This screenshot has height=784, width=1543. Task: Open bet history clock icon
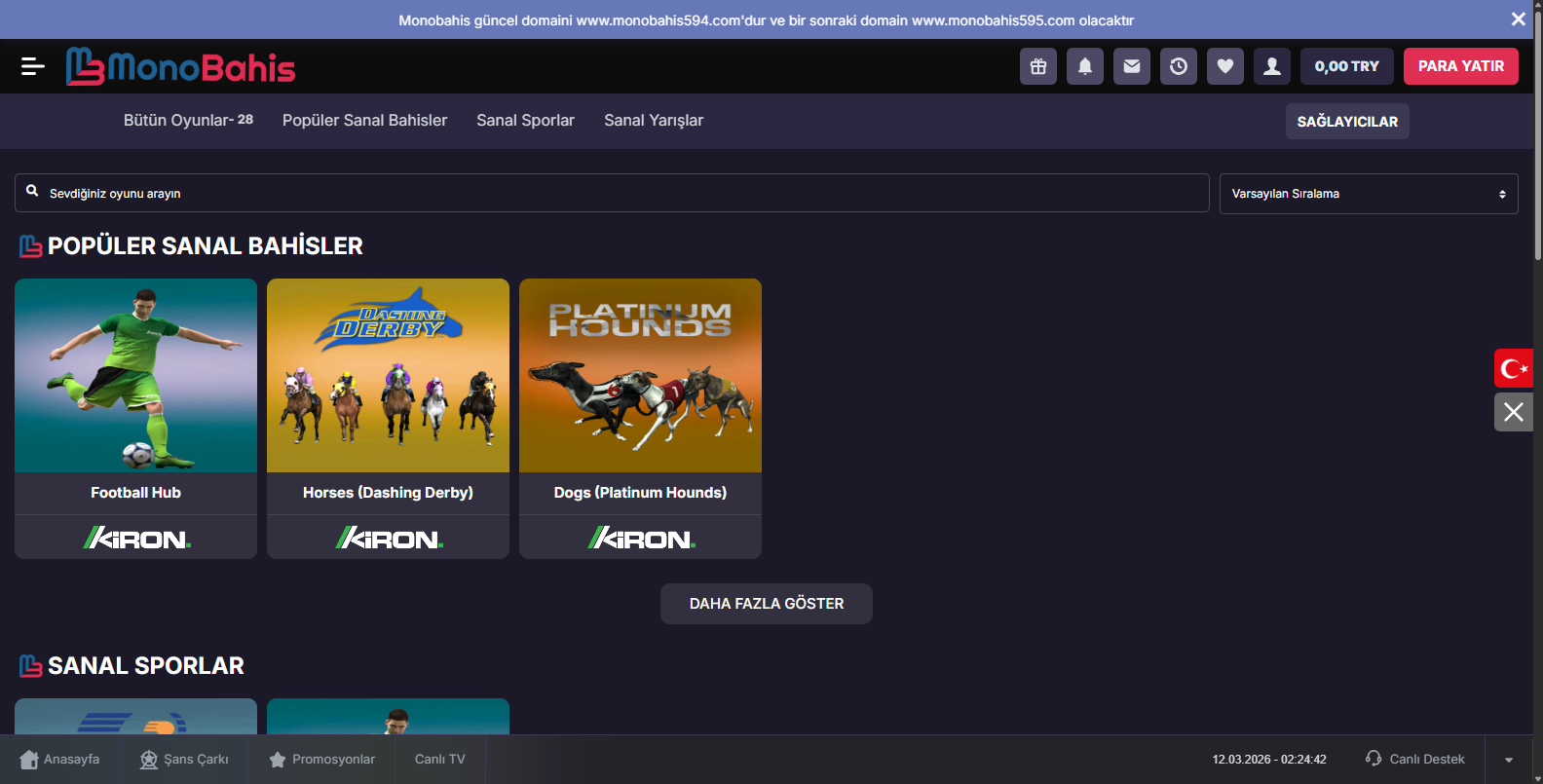1178,66
